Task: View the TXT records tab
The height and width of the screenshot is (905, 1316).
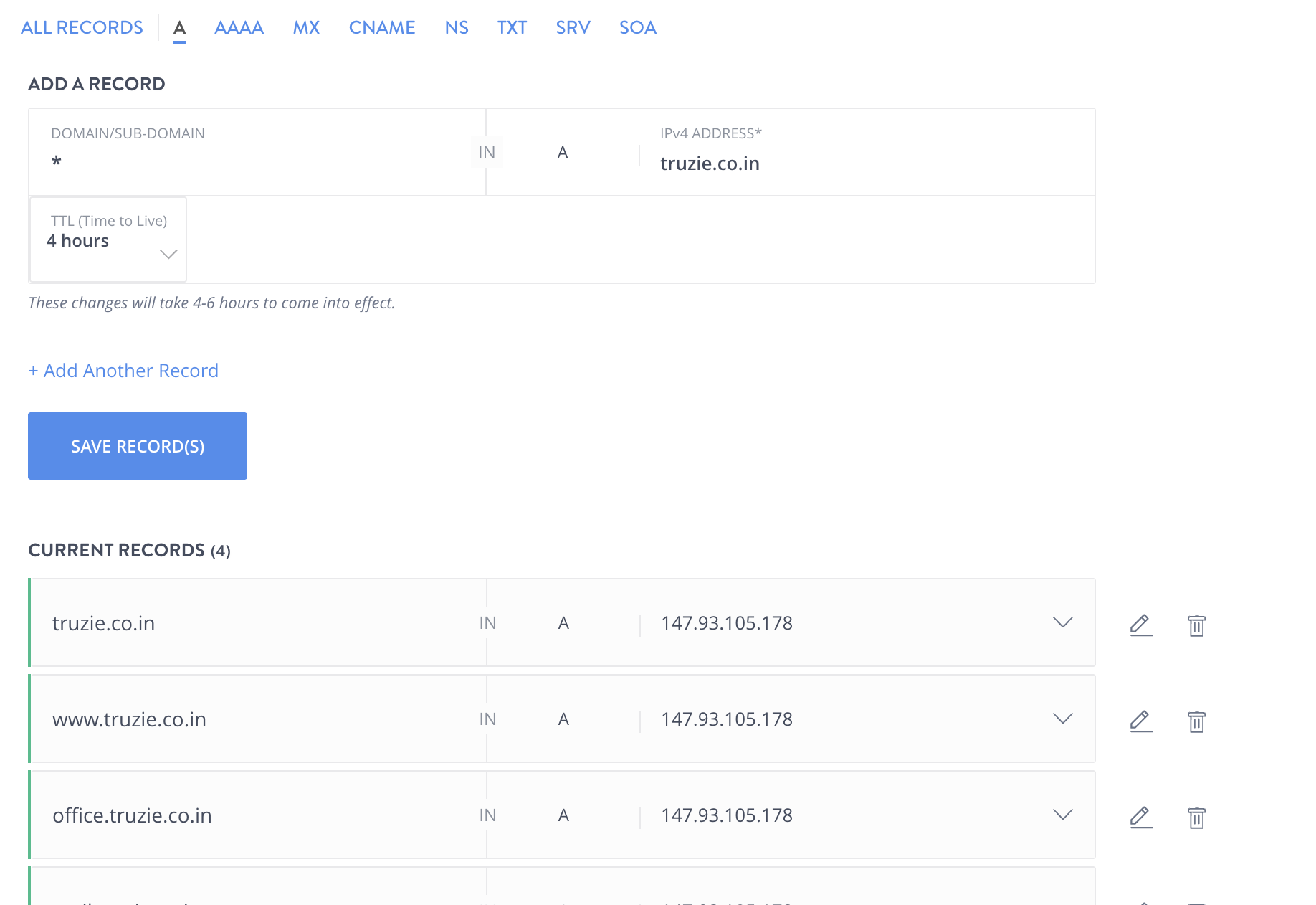Action: click(512, 27)
